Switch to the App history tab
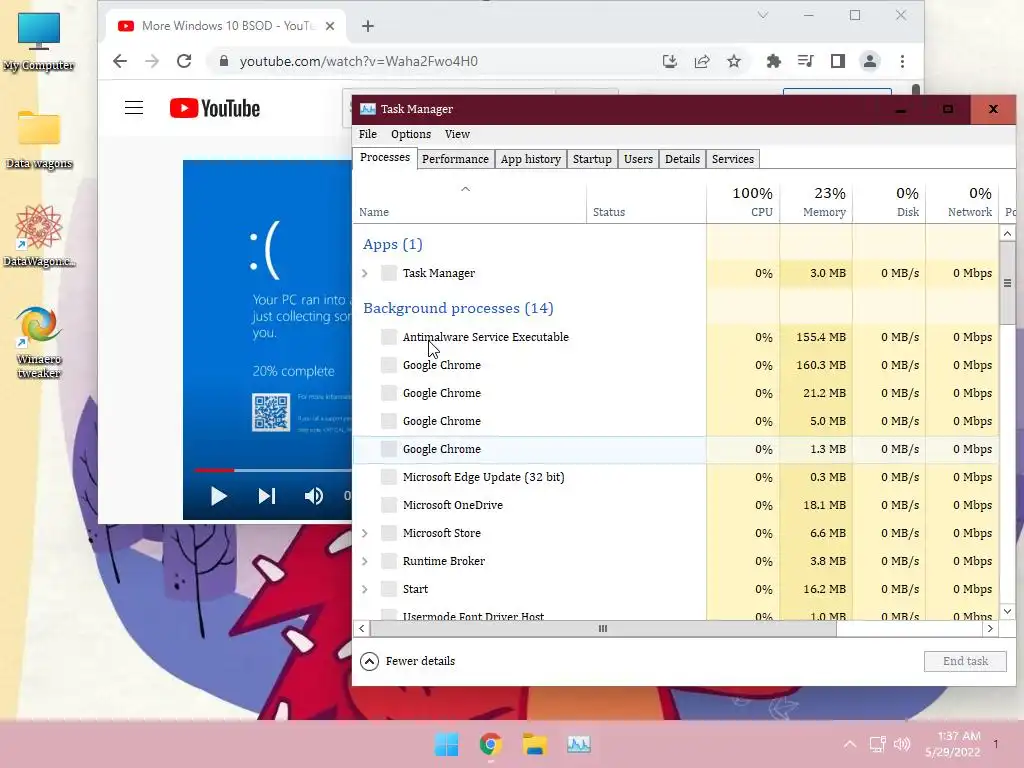1024x768 pixels. (x=530, y=159)
